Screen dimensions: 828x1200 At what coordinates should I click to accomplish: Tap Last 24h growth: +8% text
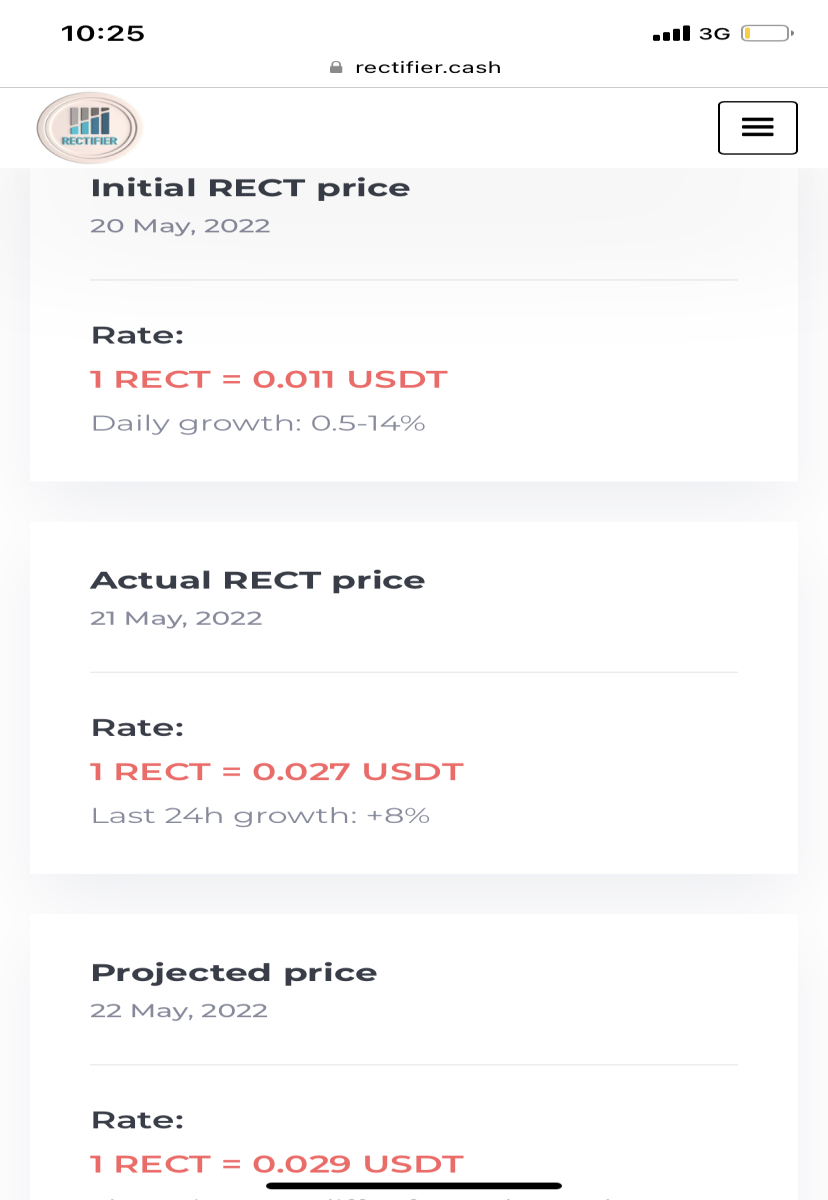pyautogui.click(x=260, y=815)
